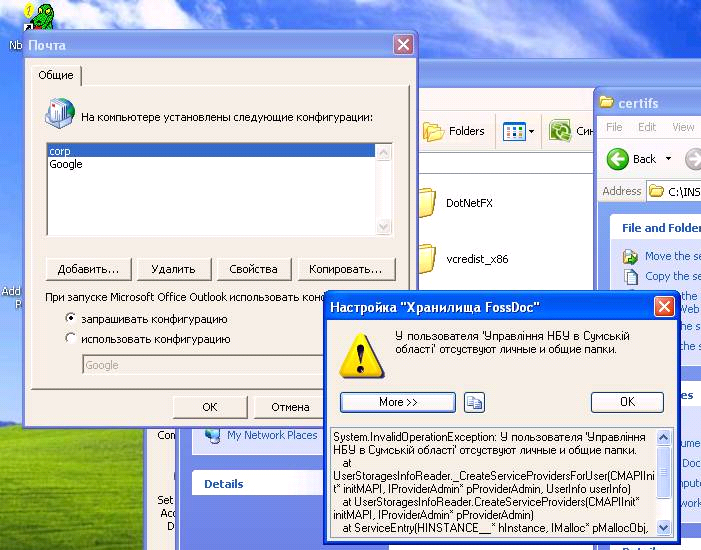Open the Views dropdown arrow
701x550 pixels.
click(532, 131)
